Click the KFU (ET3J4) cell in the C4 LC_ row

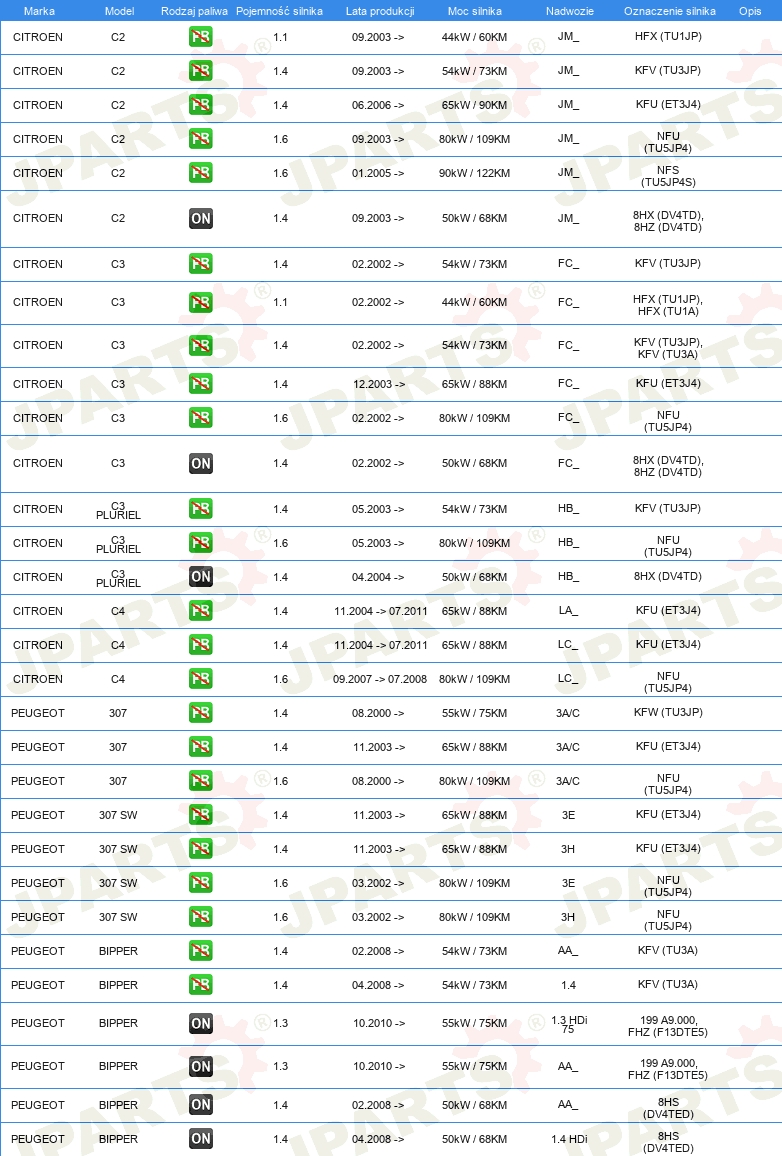(668, 644)
